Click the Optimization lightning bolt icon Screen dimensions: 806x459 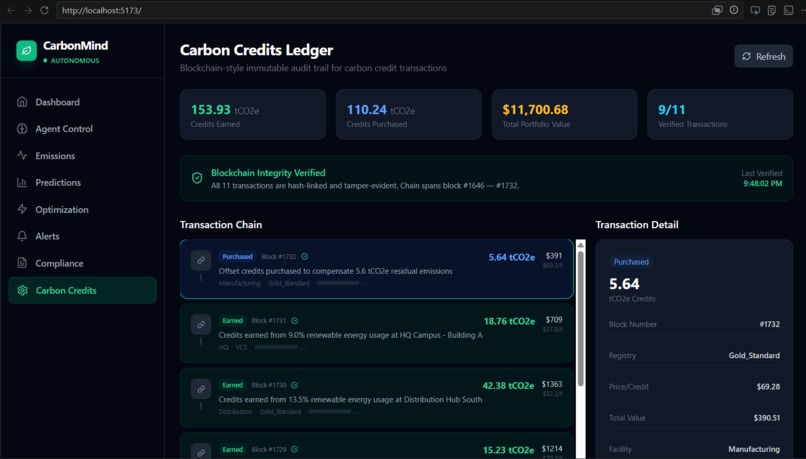[22, 209]
